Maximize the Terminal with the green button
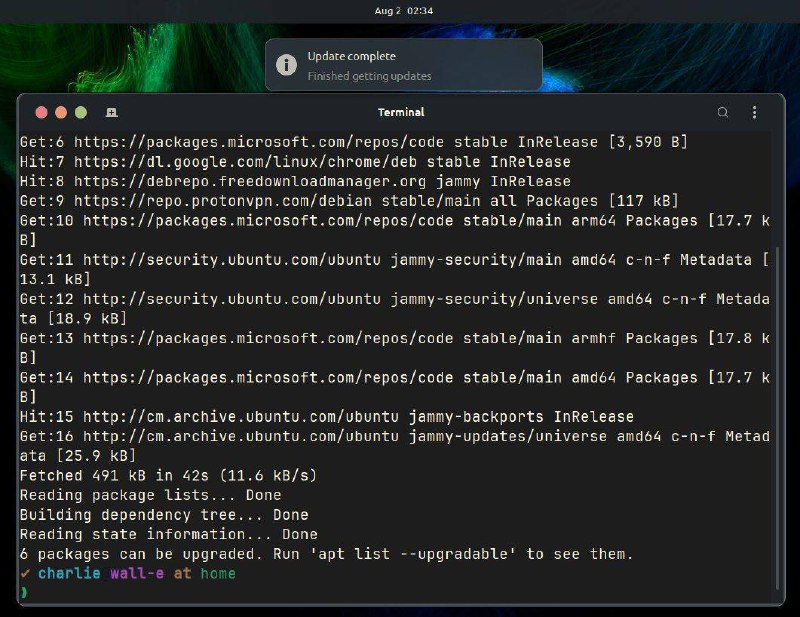This screenshot has height=617, width=800. (81, 112)
